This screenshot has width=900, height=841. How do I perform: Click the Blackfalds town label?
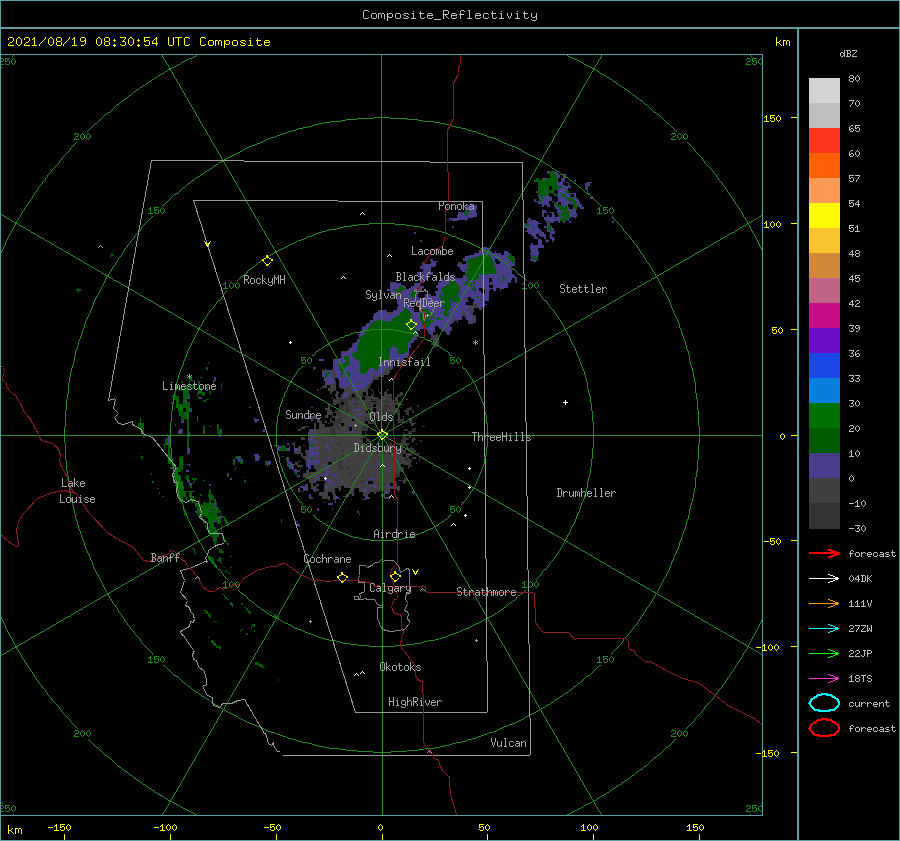click(x=425, y=277)
